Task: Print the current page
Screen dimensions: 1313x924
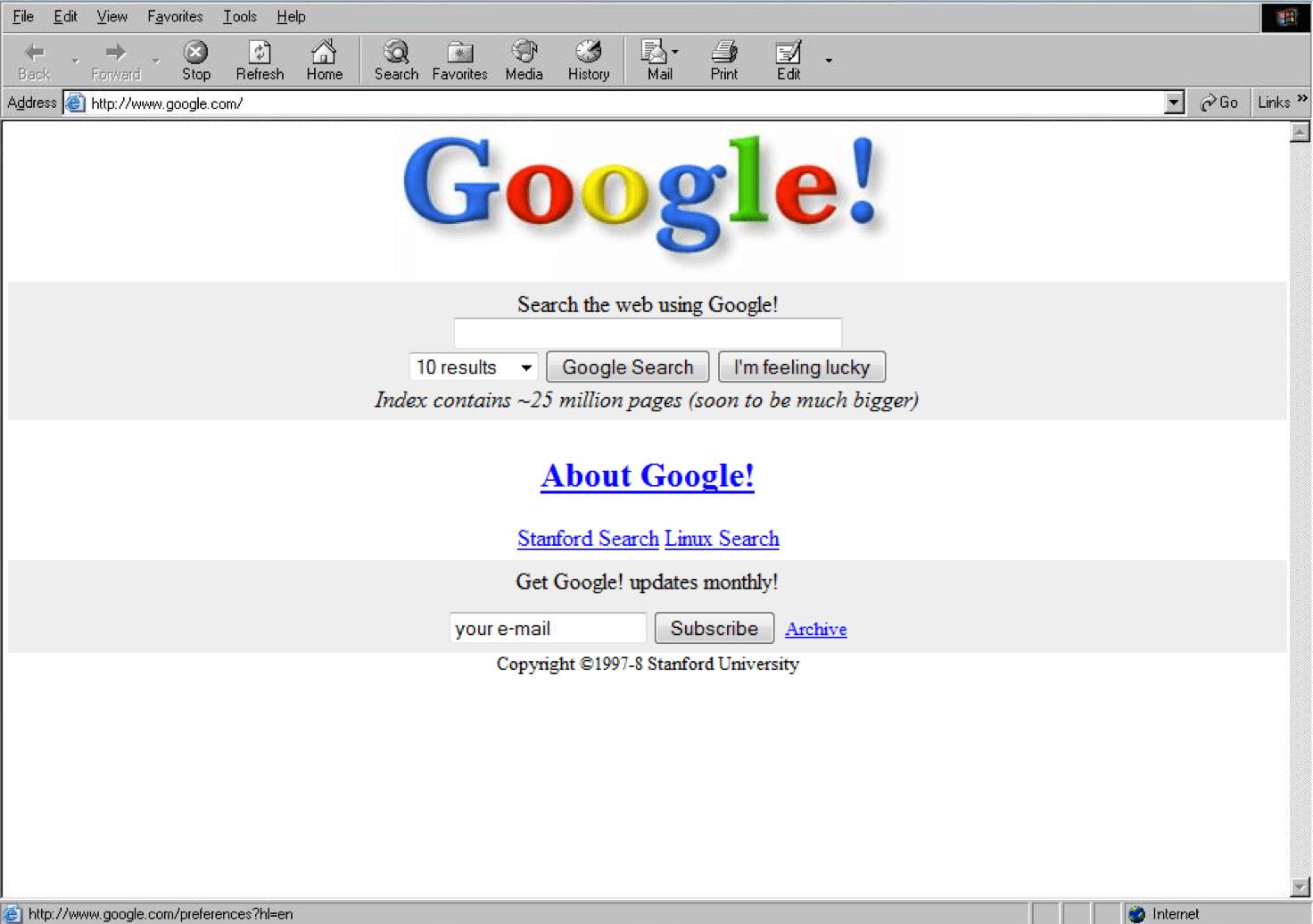Action: point(724,61)
